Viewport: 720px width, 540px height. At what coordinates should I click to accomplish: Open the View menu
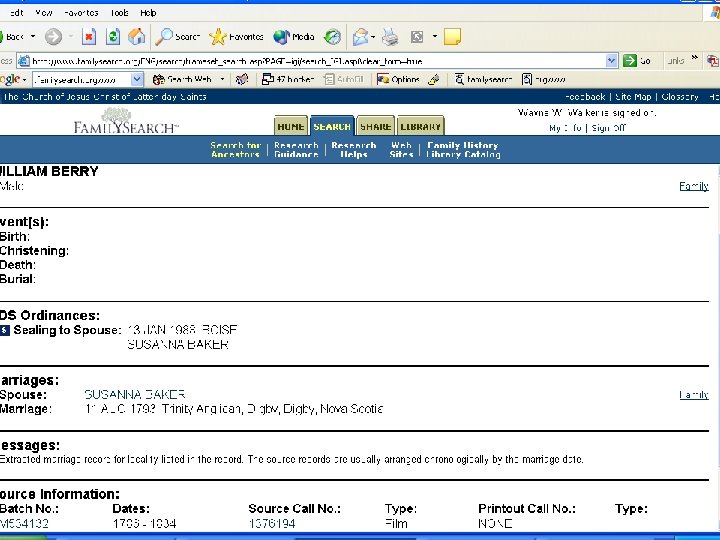pyautogui.click(x=44, y=13)
